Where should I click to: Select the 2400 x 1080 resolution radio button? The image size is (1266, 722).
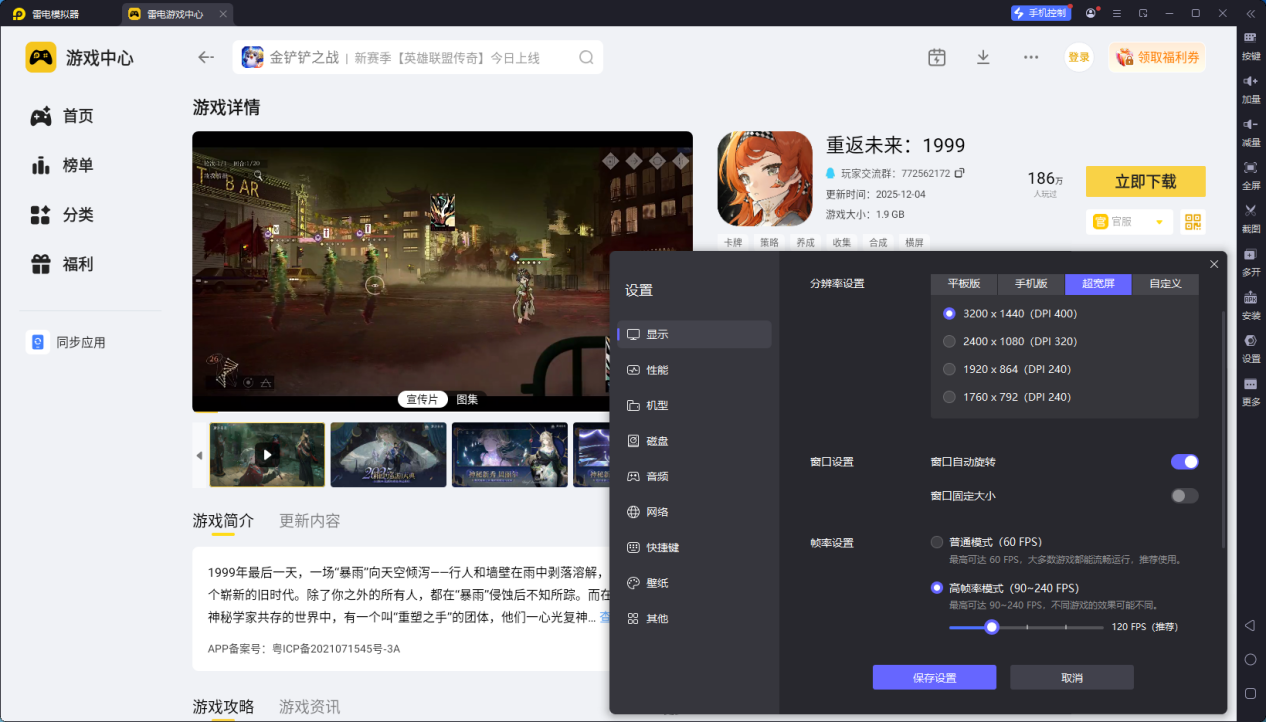click(x=948, y=341)
